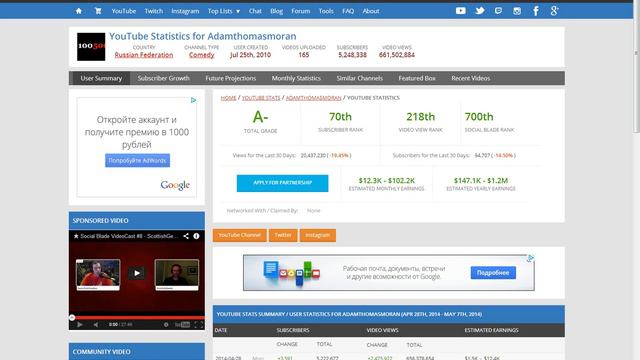Image resolution: width=640 pixels, height=360 pixels.
Task: Click the 218th video view rank
Action: click(x=420, y=117)
